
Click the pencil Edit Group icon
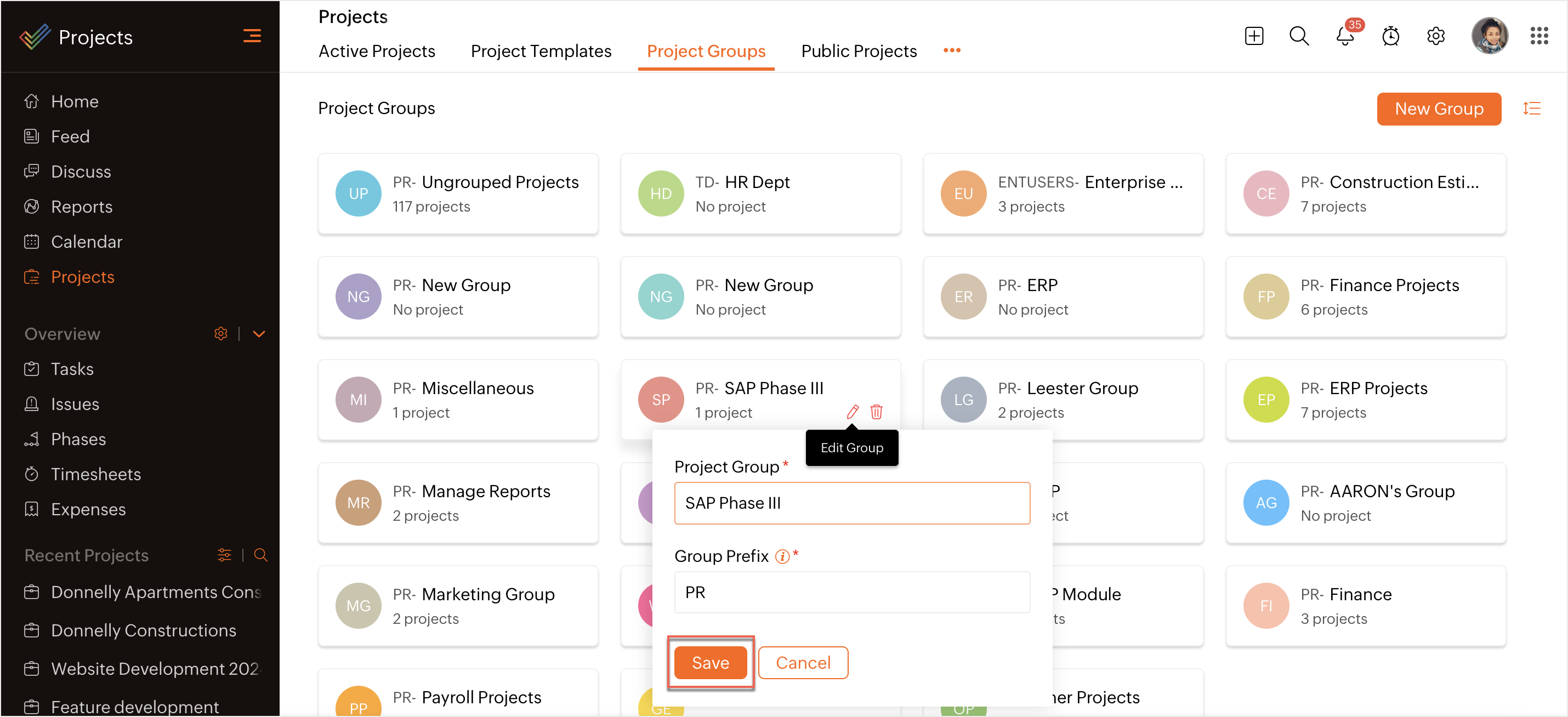[x=853, y=412]
